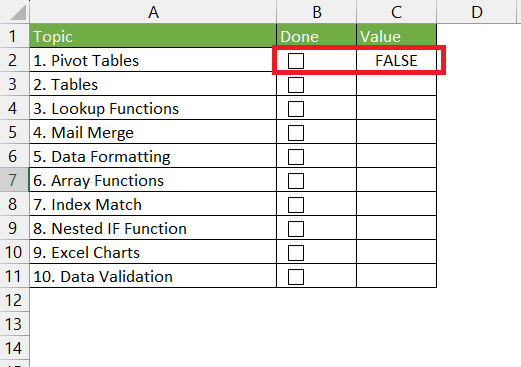Mark Mail Merge as done
Image resolution: width=521 pixels, height=367 pixels.
click(296, 133)
